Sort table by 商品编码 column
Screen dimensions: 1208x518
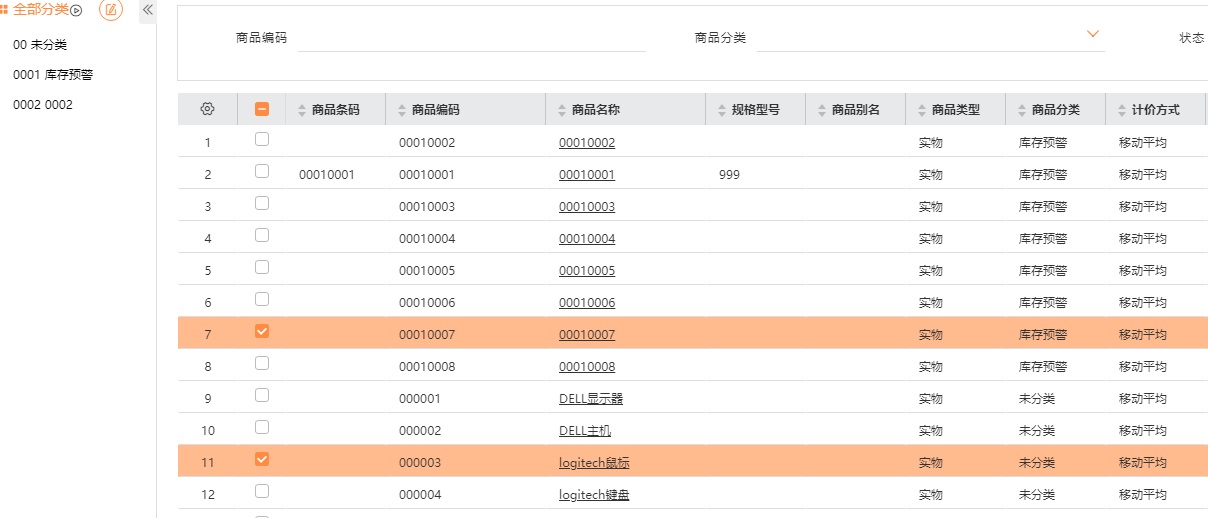point(403,110)
